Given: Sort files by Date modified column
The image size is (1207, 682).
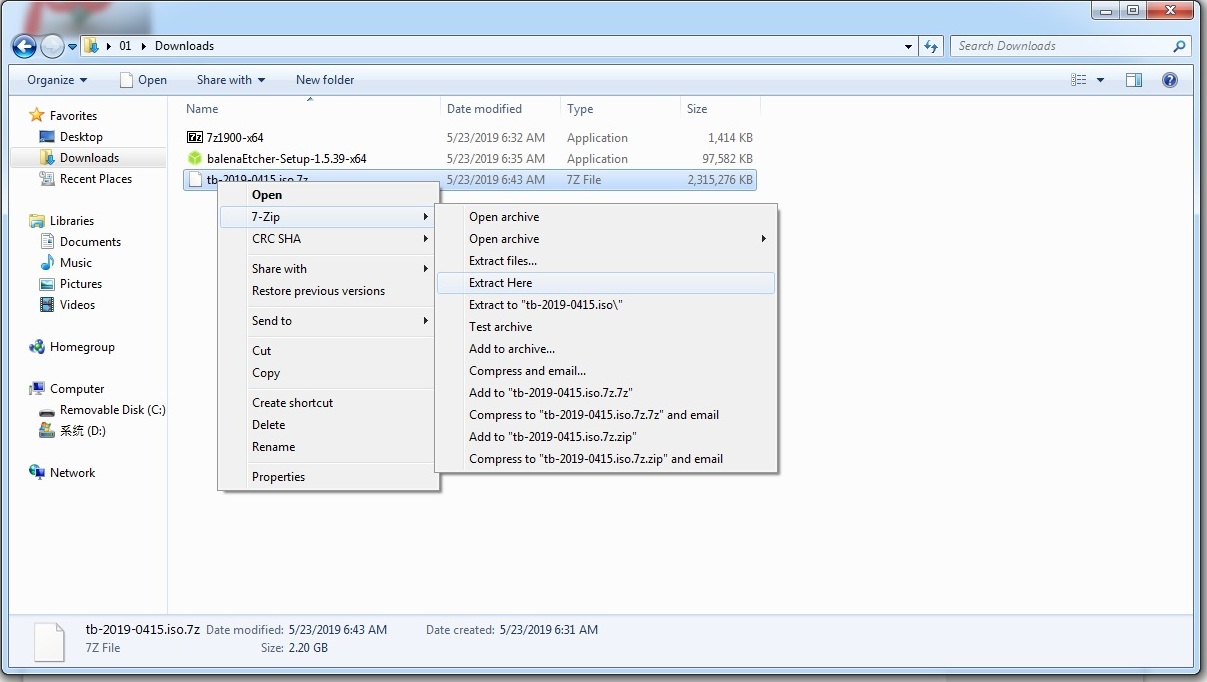Looking at the screenshot, I should pos(485,109).
